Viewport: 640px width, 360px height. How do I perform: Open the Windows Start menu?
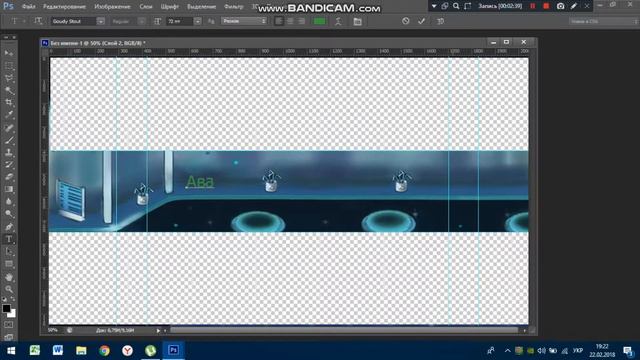click(11, 351)
